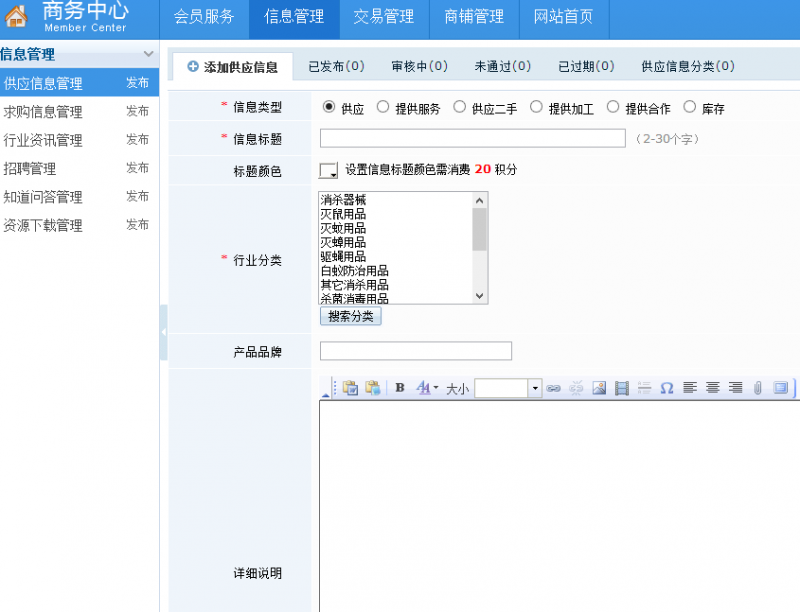Insert a special character with Omega icon
The width and height of the screenshot is (800, 612).
coord(667,388)
